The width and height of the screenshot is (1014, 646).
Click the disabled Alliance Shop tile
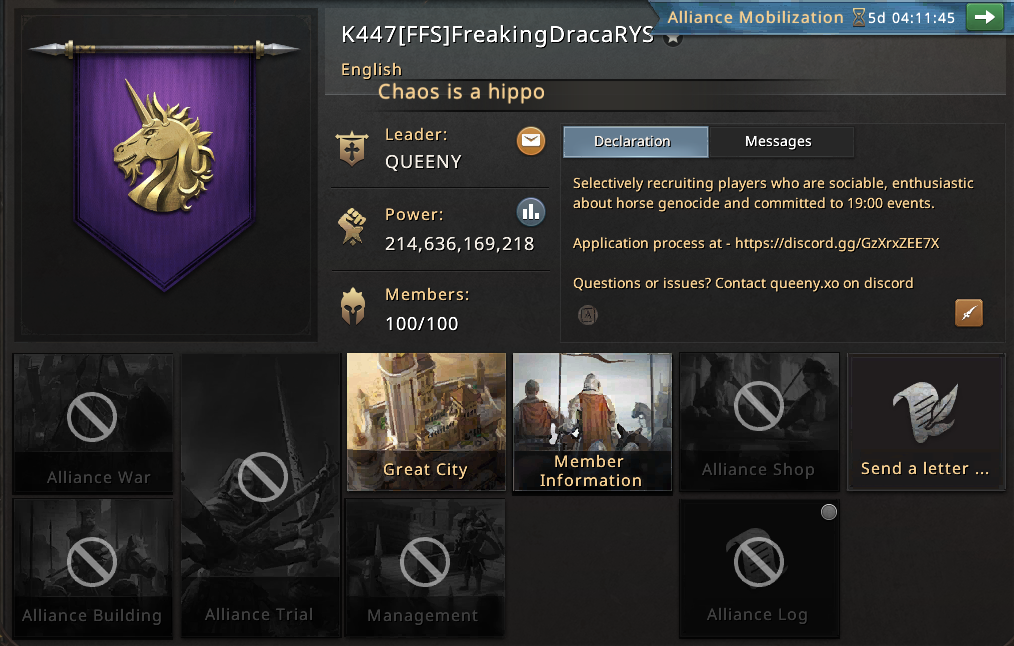[759, 422]
